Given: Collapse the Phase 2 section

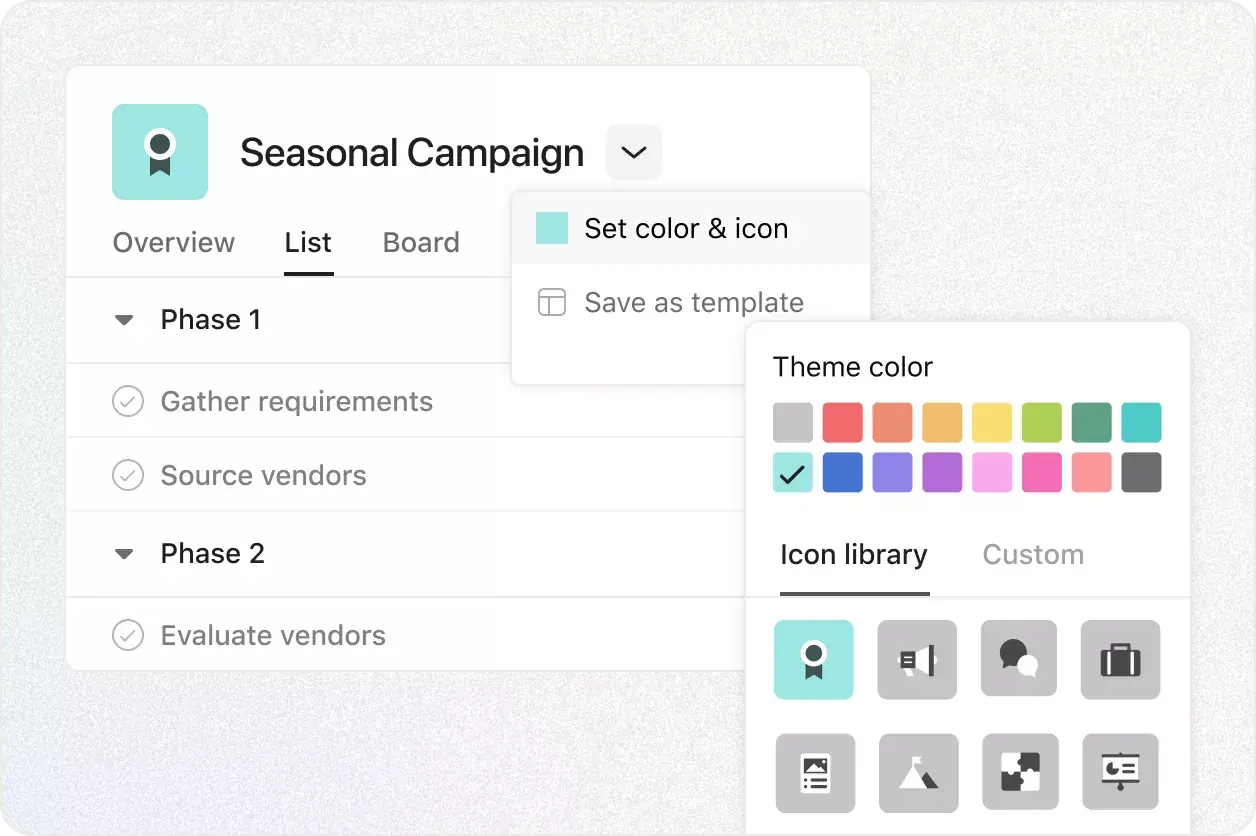Looking at the screenshot, I should 123,553.
